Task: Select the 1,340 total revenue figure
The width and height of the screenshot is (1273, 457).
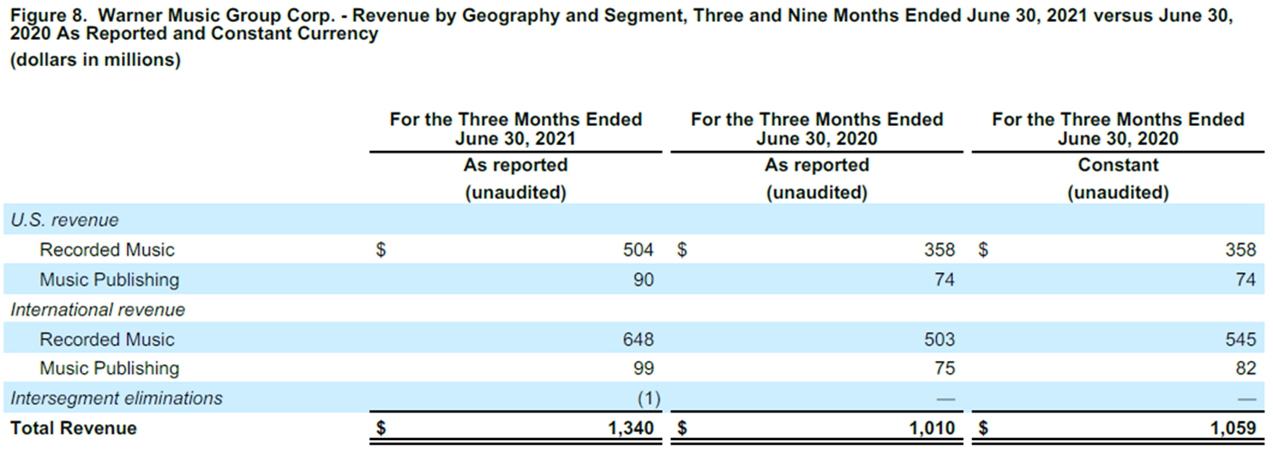Action: (630, 428)
